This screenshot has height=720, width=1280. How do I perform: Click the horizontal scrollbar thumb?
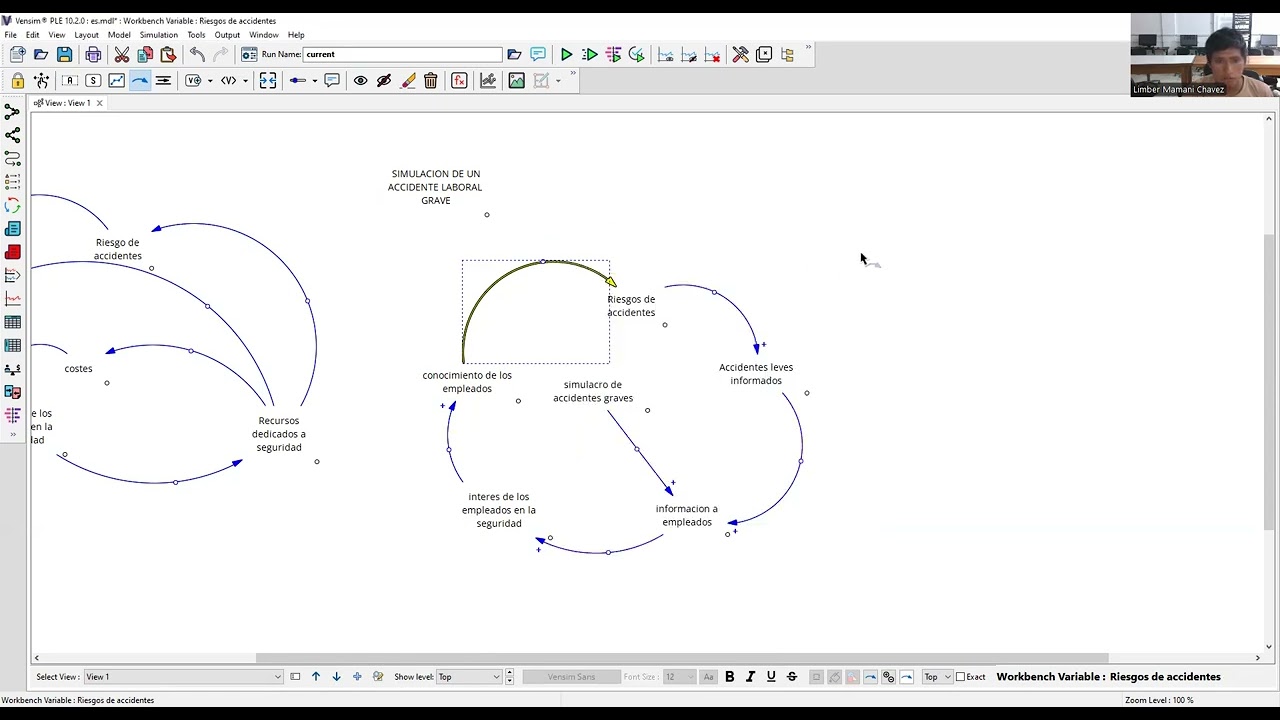[x=682, y=658]
